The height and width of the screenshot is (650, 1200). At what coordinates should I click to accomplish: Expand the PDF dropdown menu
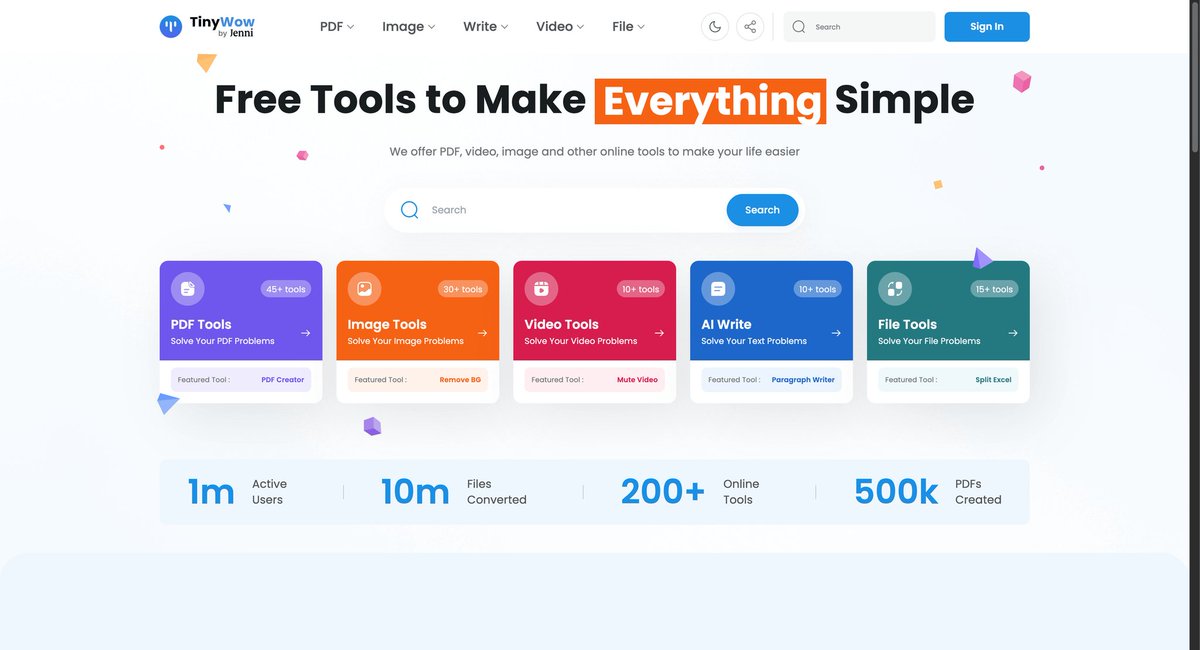coord(337,27)
